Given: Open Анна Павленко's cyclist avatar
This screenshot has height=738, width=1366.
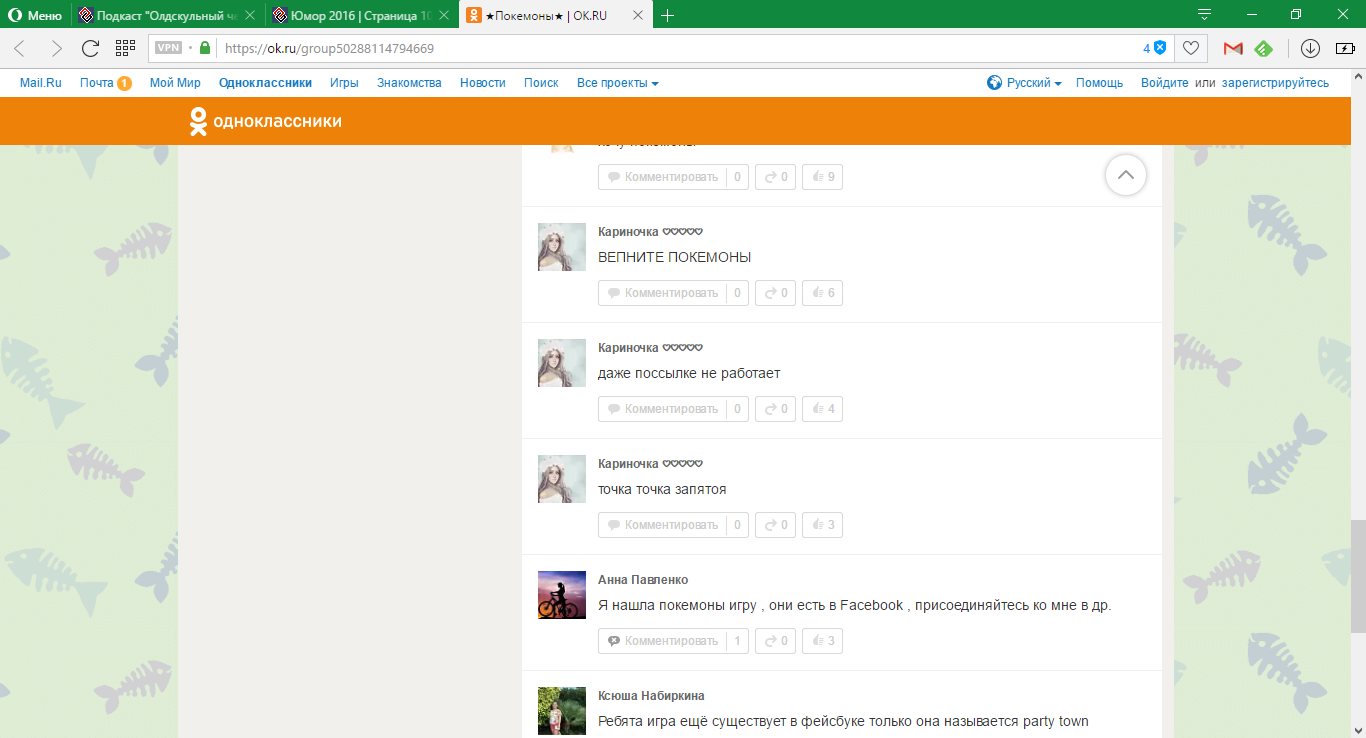Looking at the screenshot, I should coord(562,595).
